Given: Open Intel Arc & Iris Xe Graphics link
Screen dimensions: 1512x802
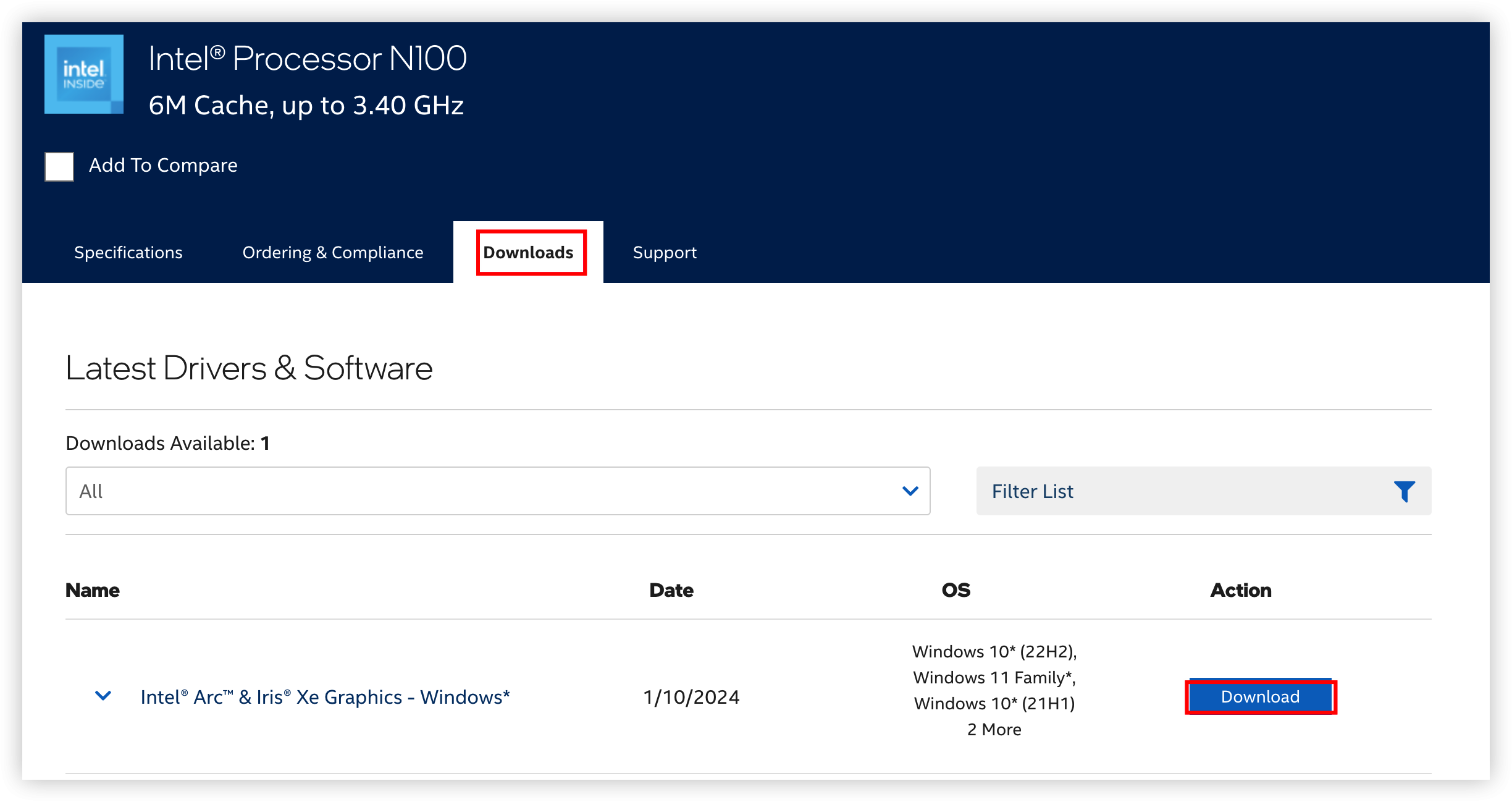Looking at the screenshot, I should 325,697.
